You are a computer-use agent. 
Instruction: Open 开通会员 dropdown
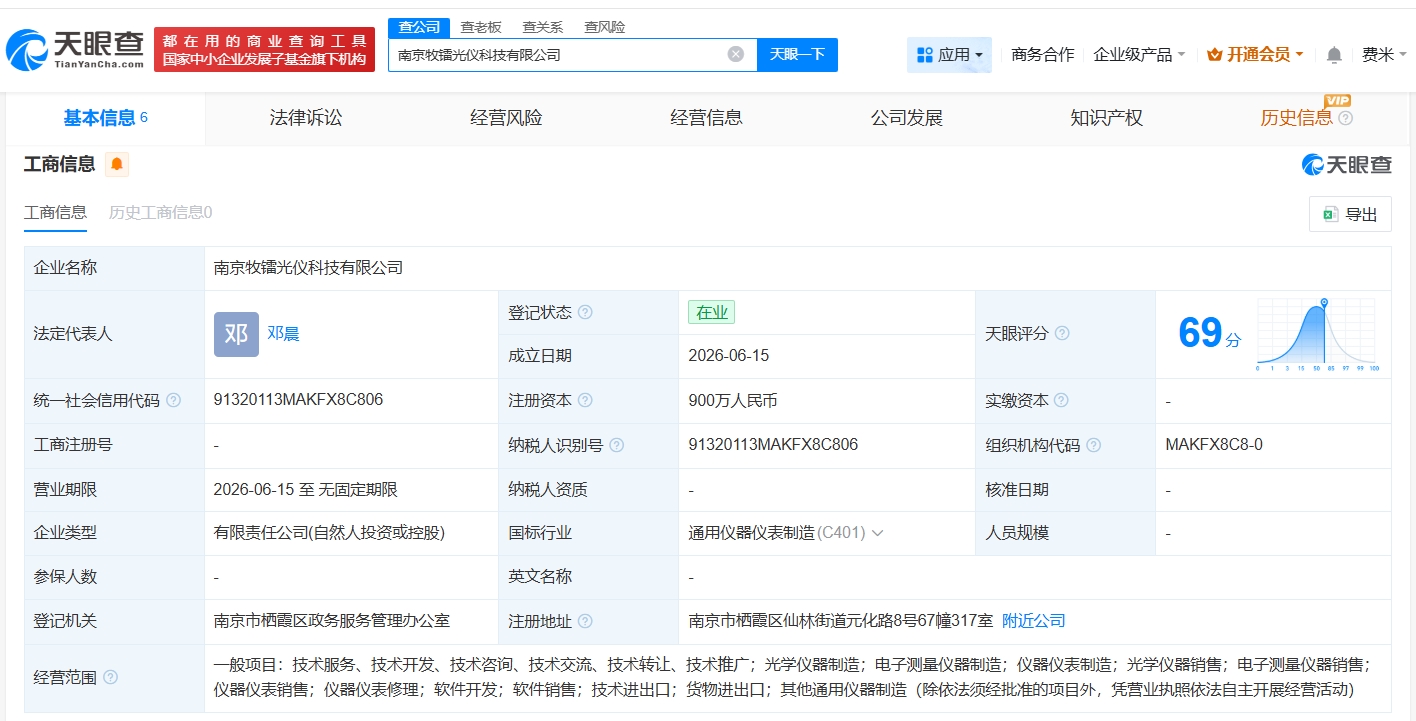(x=1255, y=55)
